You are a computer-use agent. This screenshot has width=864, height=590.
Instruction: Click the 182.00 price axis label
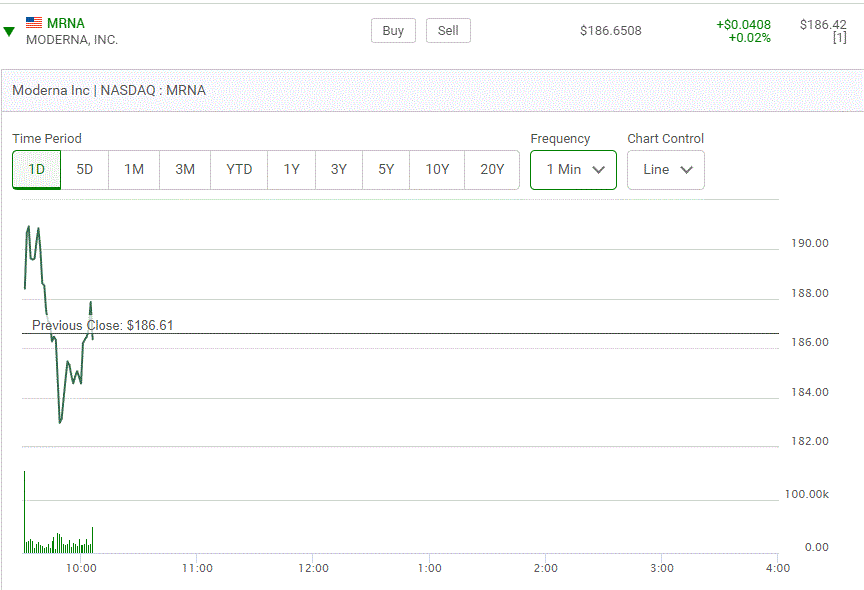point(810,441)
